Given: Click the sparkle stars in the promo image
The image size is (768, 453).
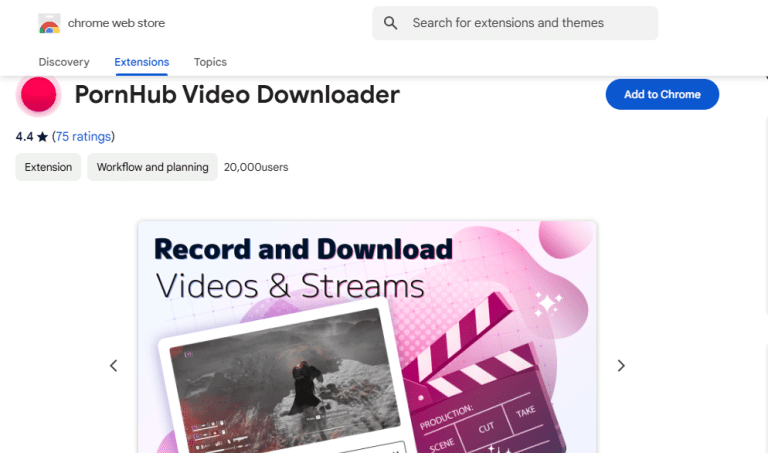Looking at the screenshot, I should pos(547,304).
